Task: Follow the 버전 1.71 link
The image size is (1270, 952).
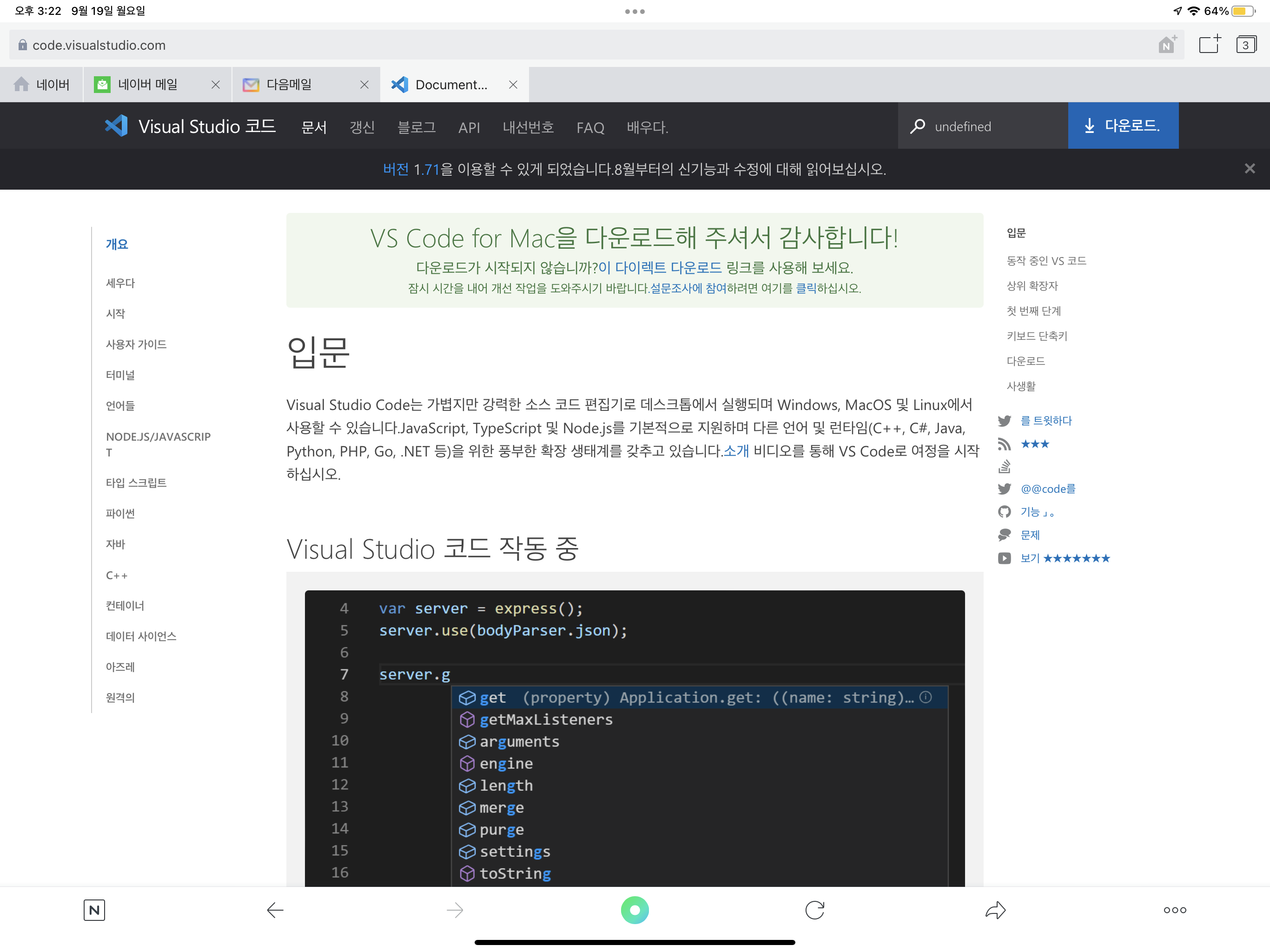Action: (x=411, y=169)
